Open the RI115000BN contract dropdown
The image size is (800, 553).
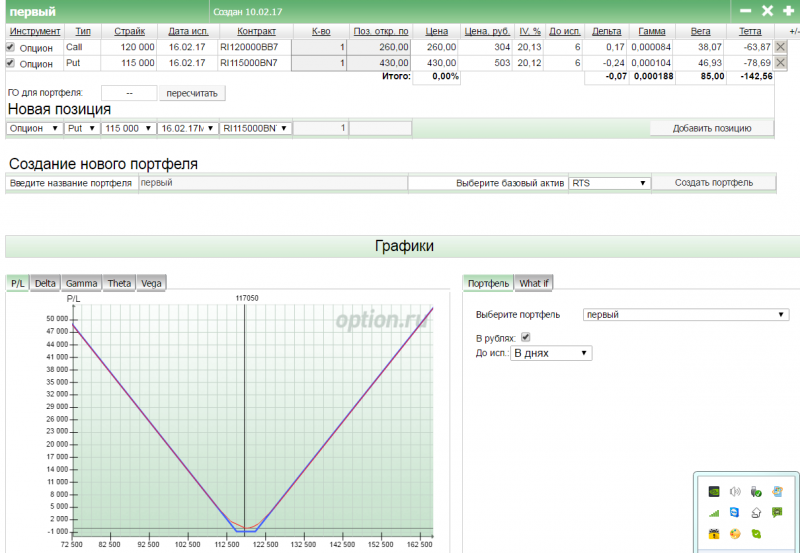[256, 129]
